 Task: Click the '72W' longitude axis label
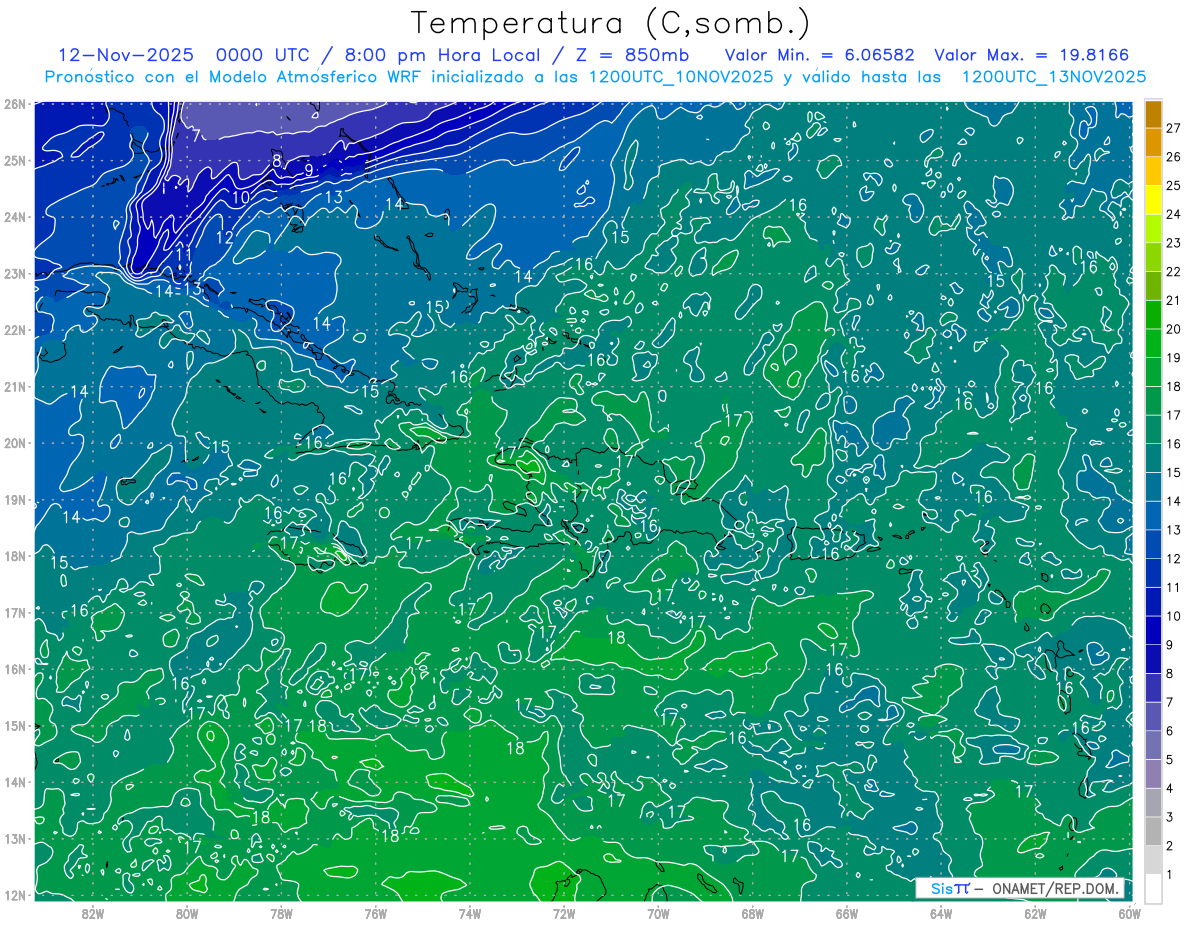coord(564,912)
